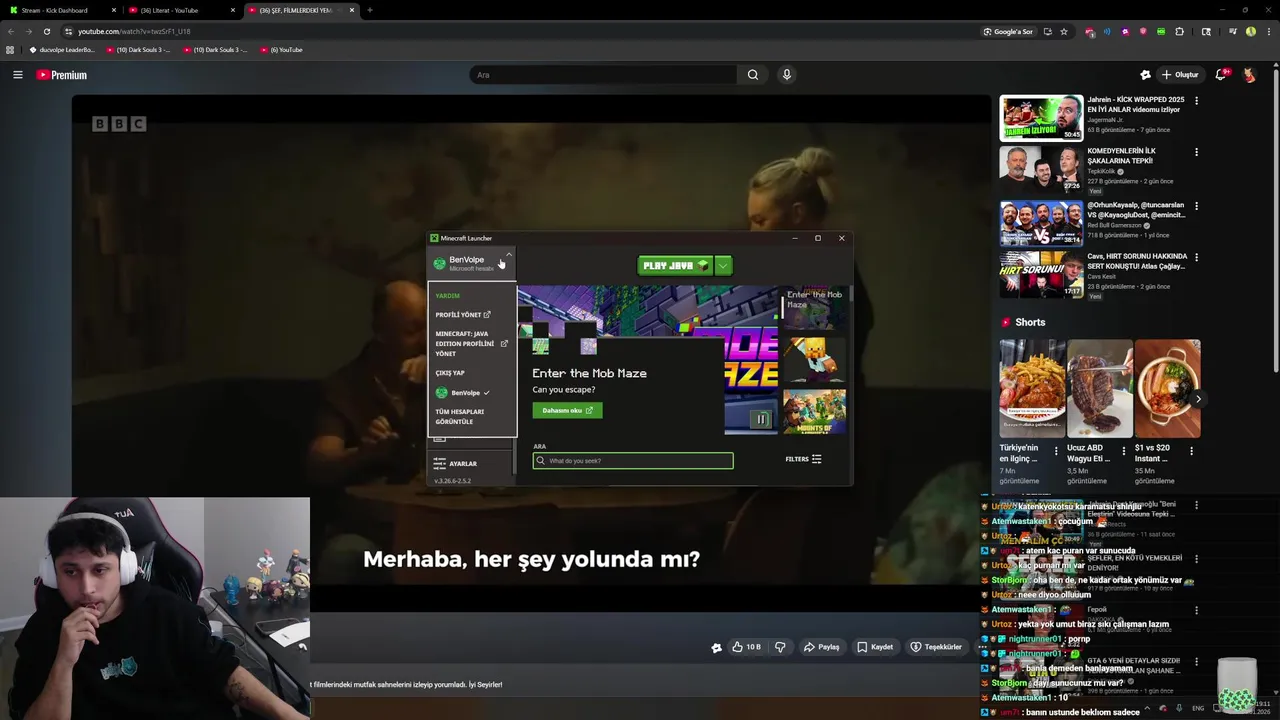The image size is (1280, 720).
Task: Click the YouTube search field
Action: click(x=603, y=75)
